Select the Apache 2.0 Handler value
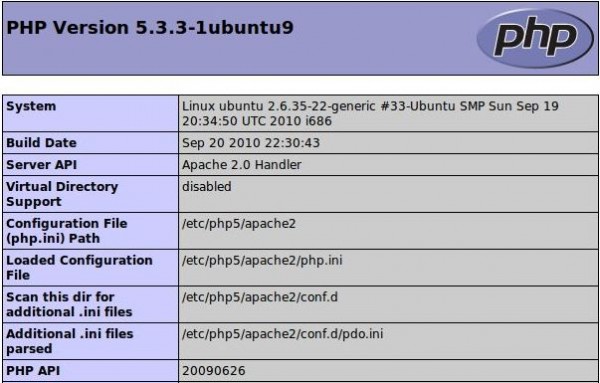Viewport: 600px width, 383px height. click(241, 165)
